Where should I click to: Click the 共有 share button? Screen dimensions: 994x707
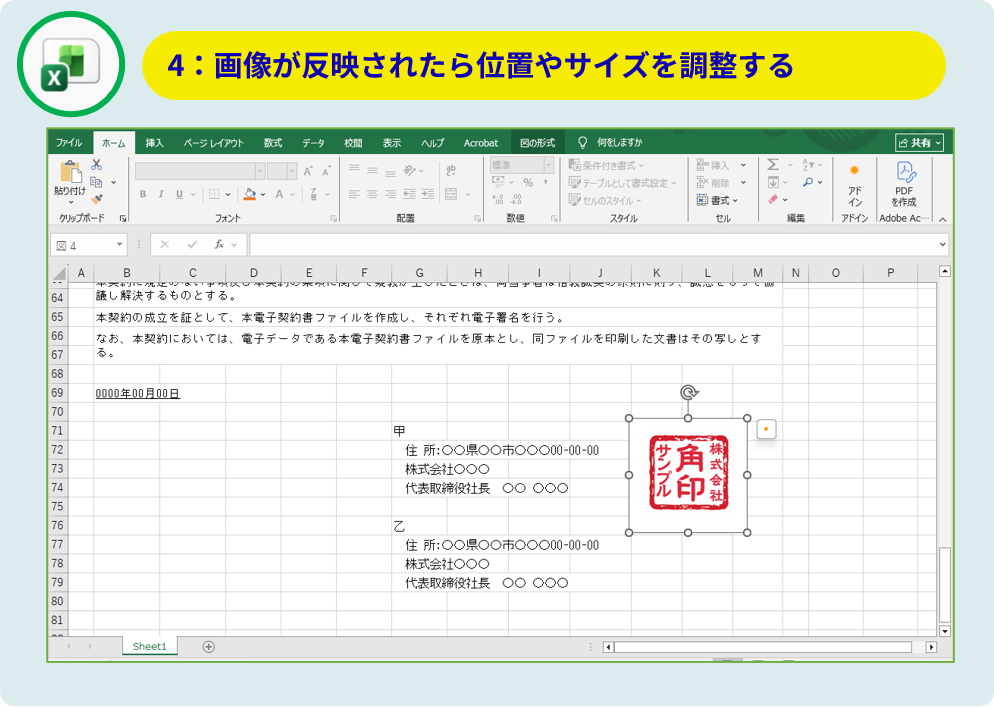(x=919, y=143)
